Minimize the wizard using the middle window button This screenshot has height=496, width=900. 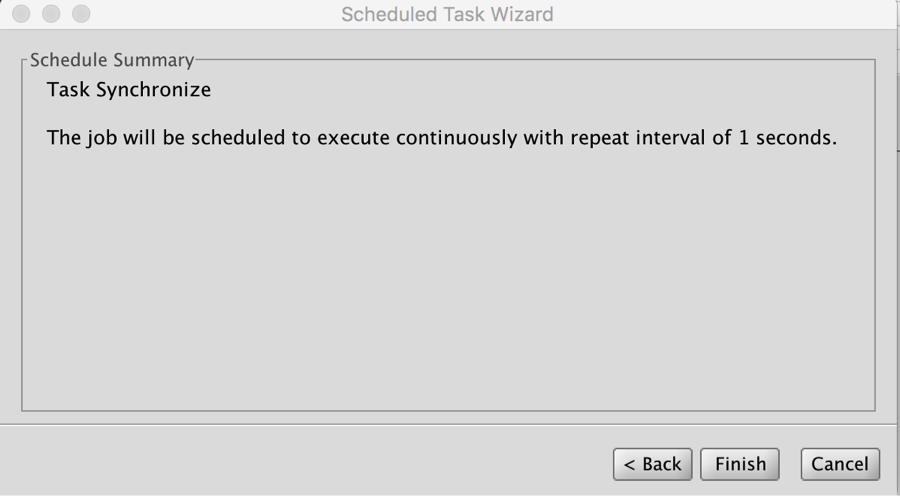50,15
